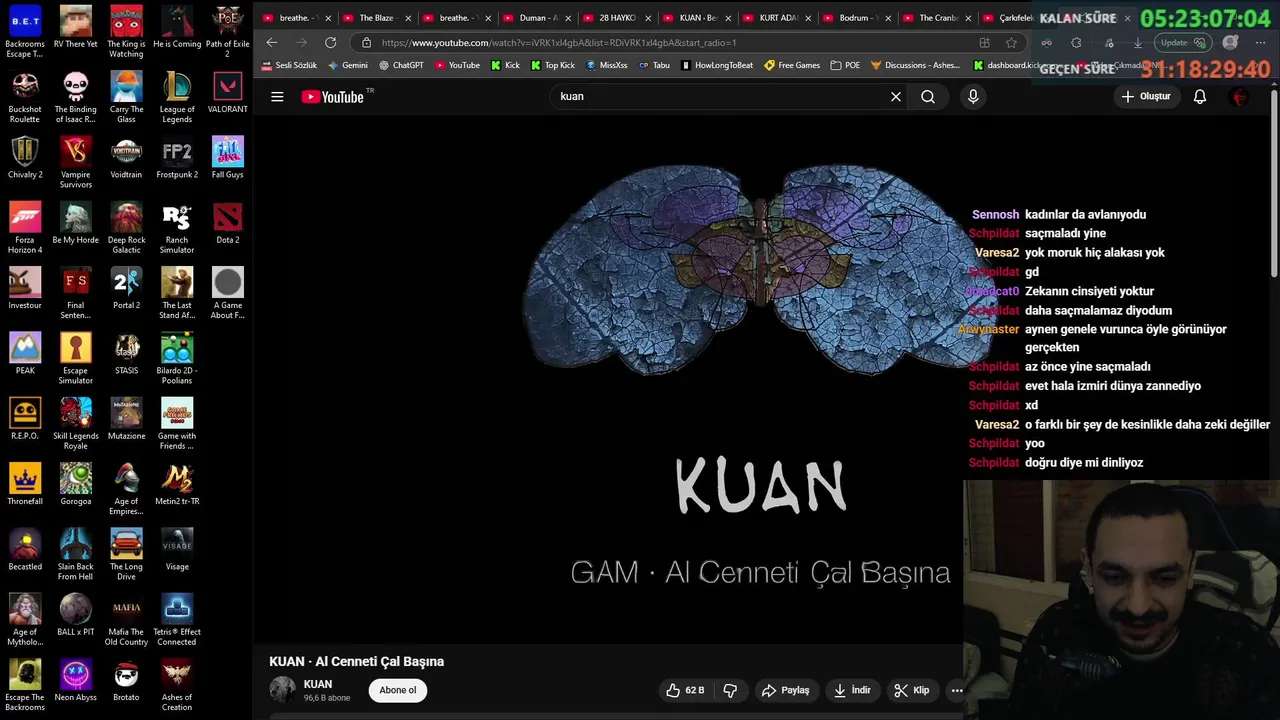This screenshot has height=720, width=1280.
Task: Open Gemini bookmark
Action: 348,65
